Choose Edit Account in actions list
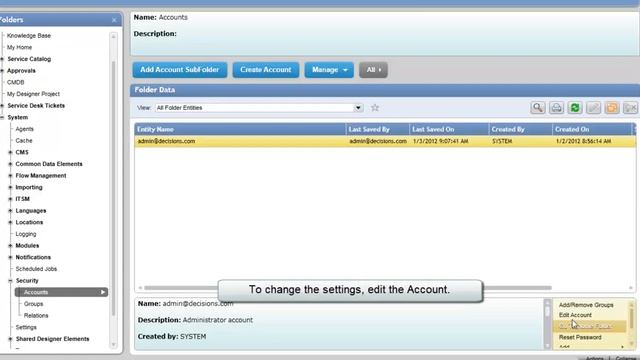Image resolution: width=640 pixels, height=360 pixels. 575,315
